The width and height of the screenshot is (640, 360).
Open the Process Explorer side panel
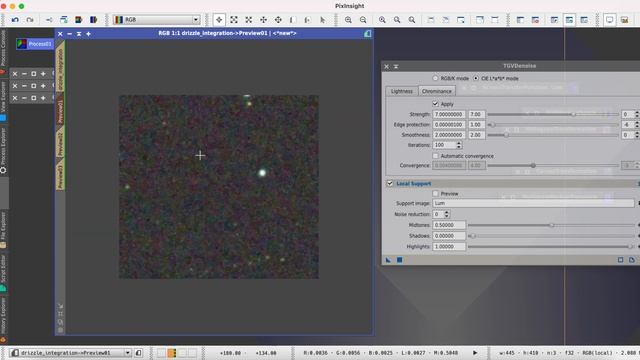3,150
